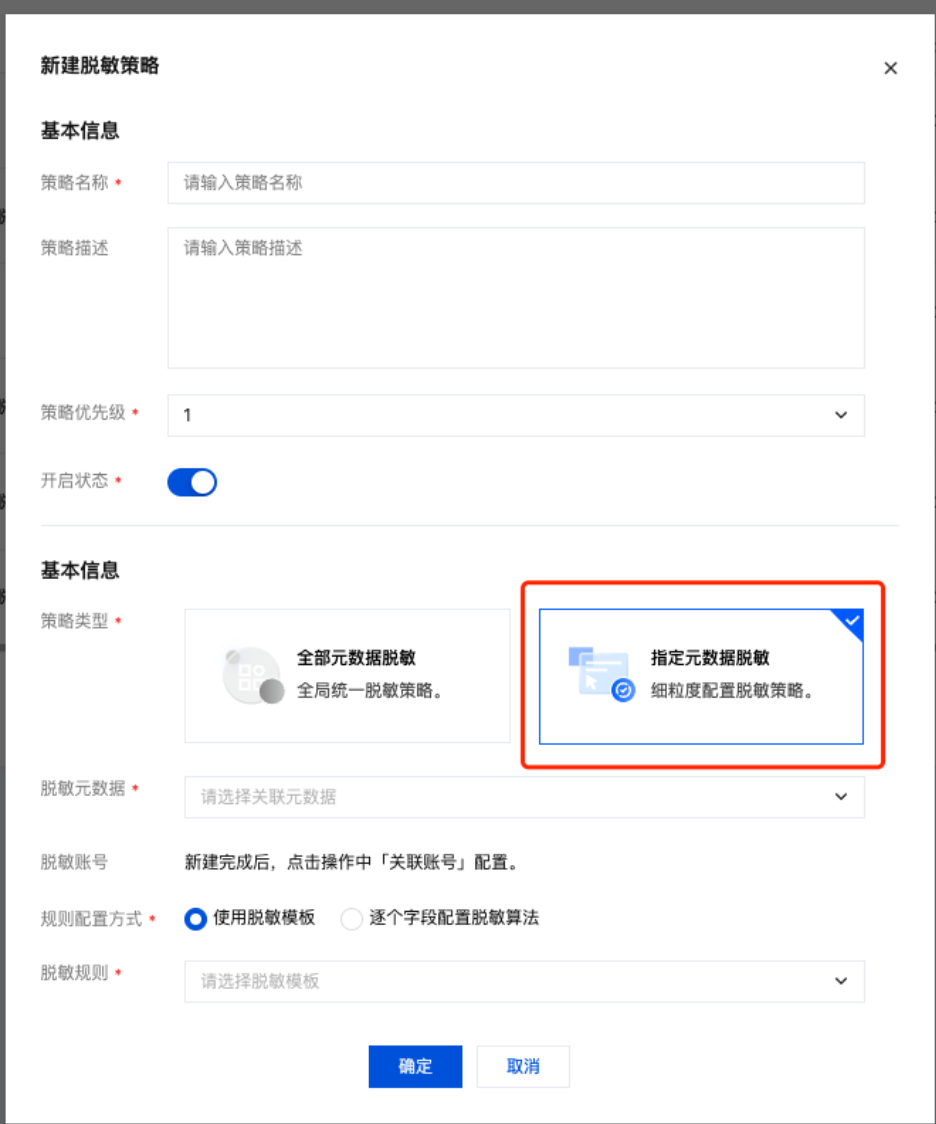This screenshot has height=1124, width=936.
Task: Click the blue corner checkmark on the selected card
Action: tap(851, 621)
